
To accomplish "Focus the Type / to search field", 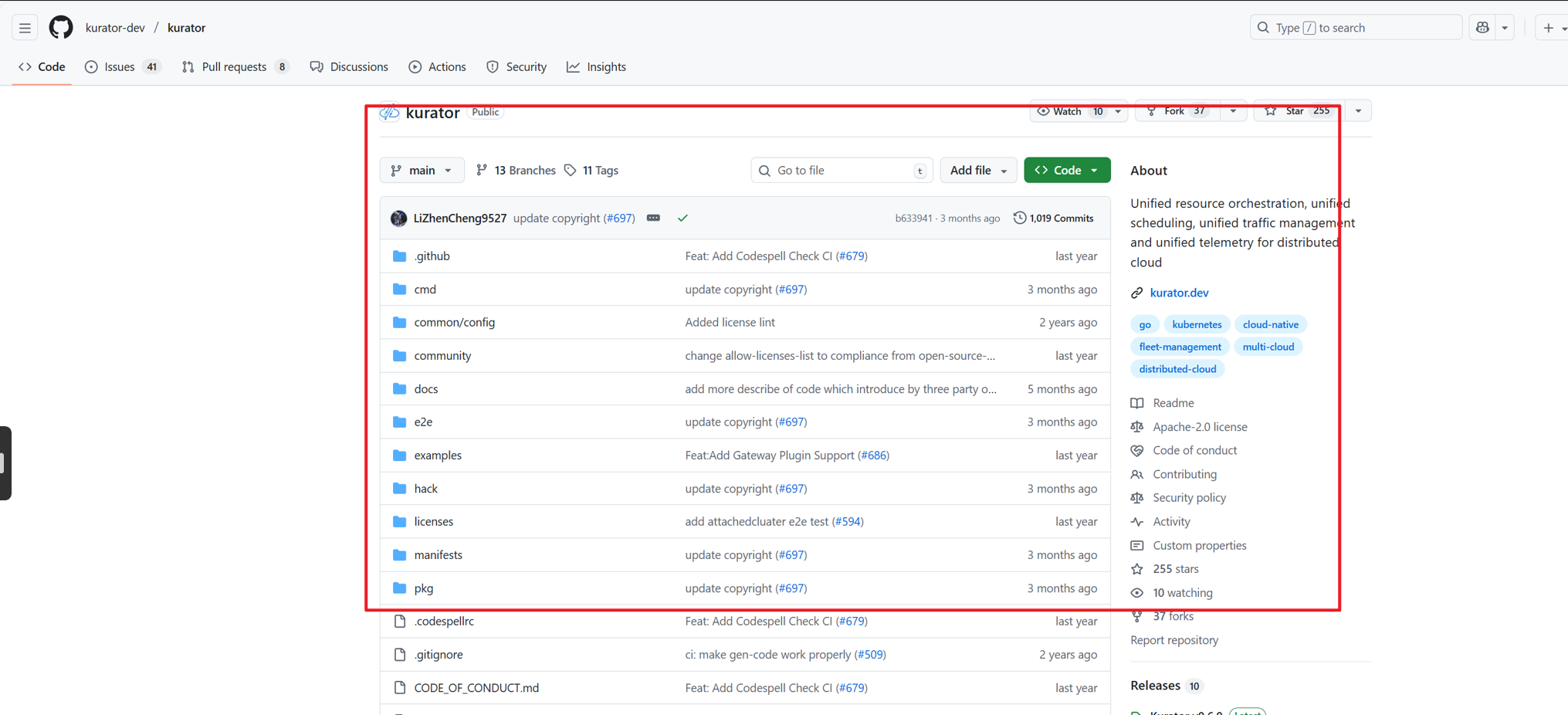I will pyautogui.click(x=1356, y=28).
